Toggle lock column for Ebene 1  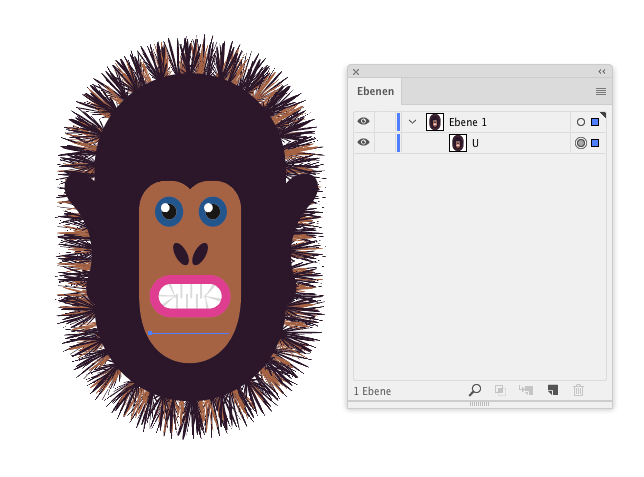tap(385, 122)
